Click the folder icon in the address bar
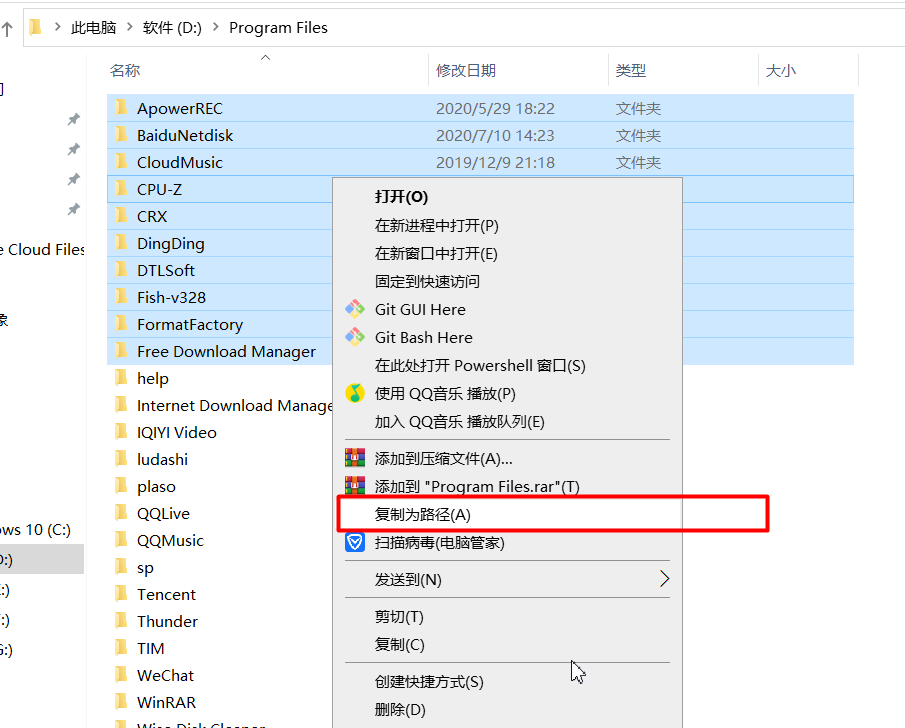 click(x=35, y=27)
